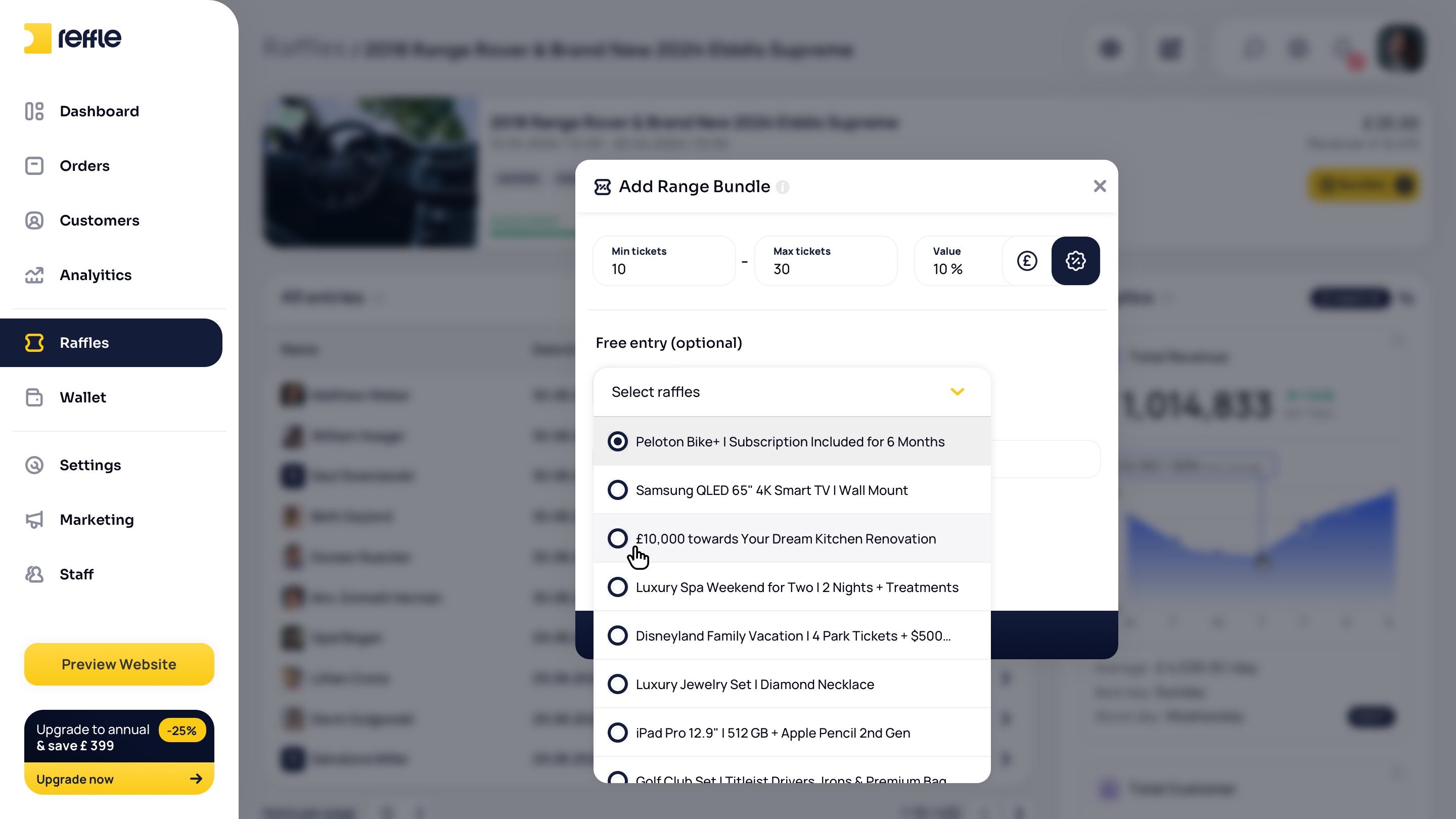1456x819 pixels.
Task: Click the user profile avatar in header
Action: pyautogui.click(x=1401, y=49)
